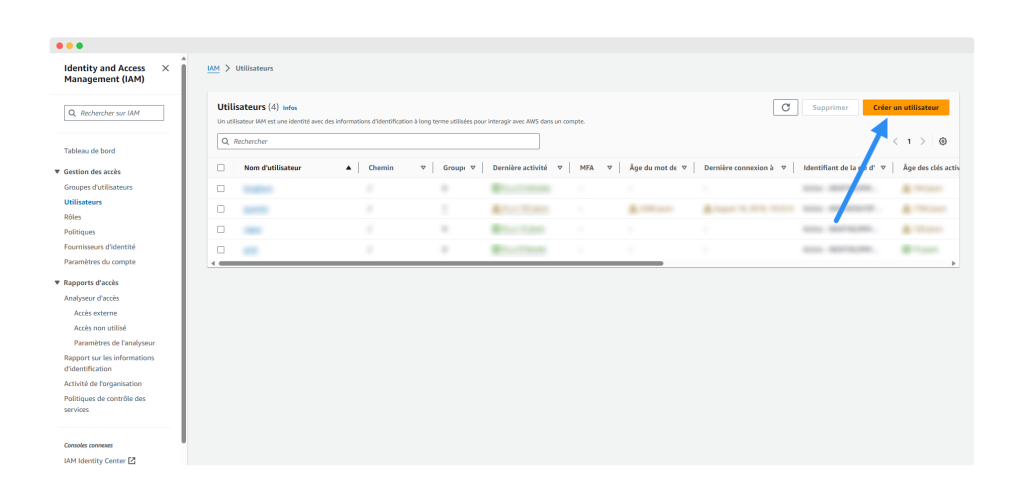Open Politiques in sidebar
The height and width of the screenshot is (503, 1024).
pyautogui.click(x=80, y=232)
